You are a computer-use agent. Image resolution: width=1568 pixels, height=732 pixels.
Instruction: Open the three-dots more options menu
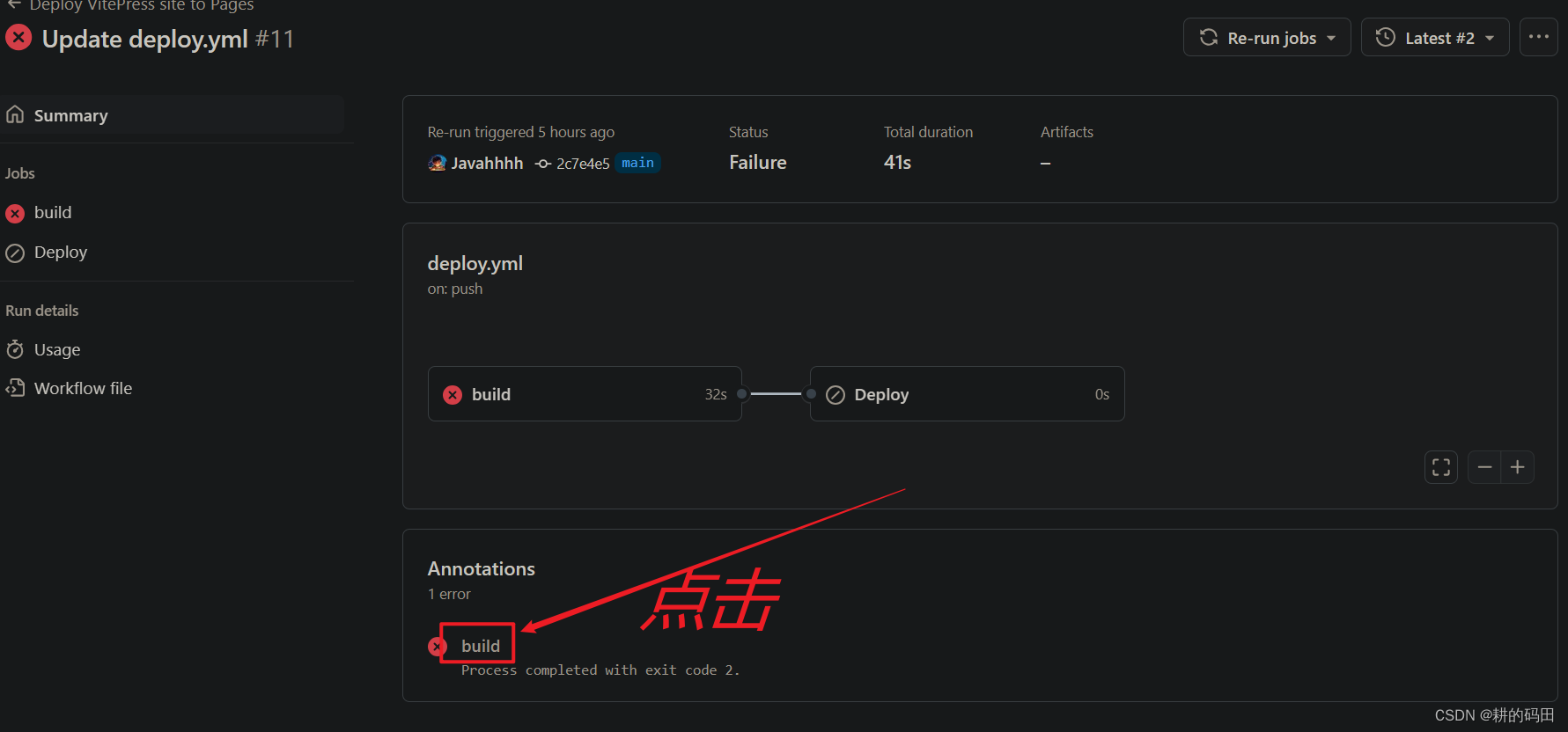1539,37
